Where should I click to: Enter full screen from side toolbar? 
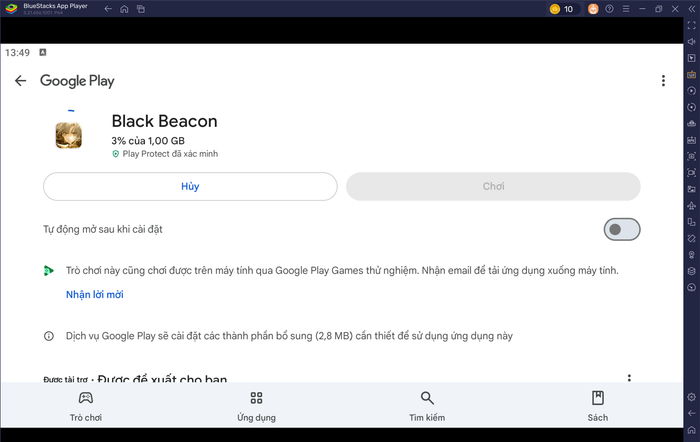click(692, 25)
